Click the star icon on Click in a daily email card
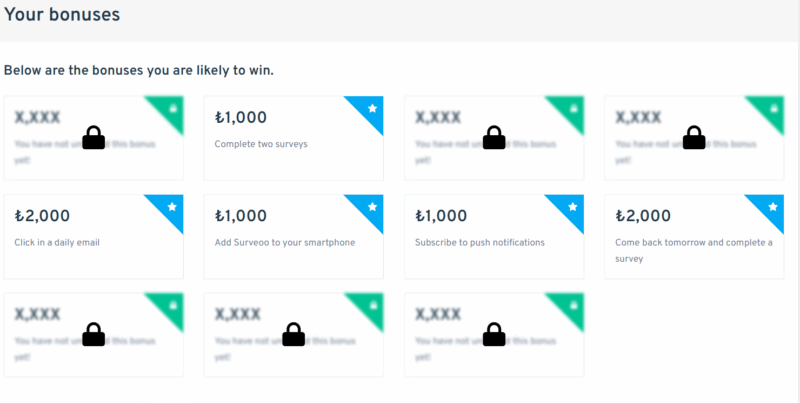This screenshot has height=404, width=800. 172,207
